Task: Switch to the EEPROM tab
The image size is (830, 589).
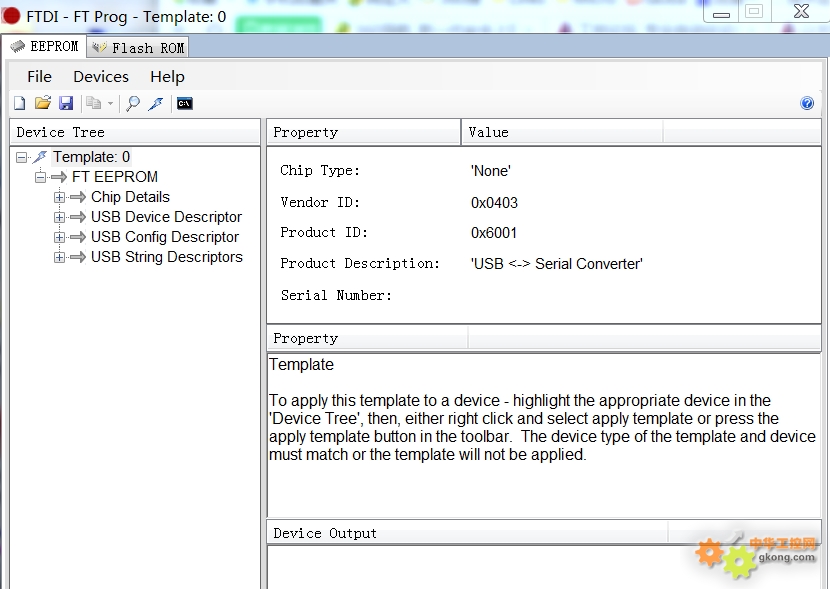Action: [x=44, y=47]
